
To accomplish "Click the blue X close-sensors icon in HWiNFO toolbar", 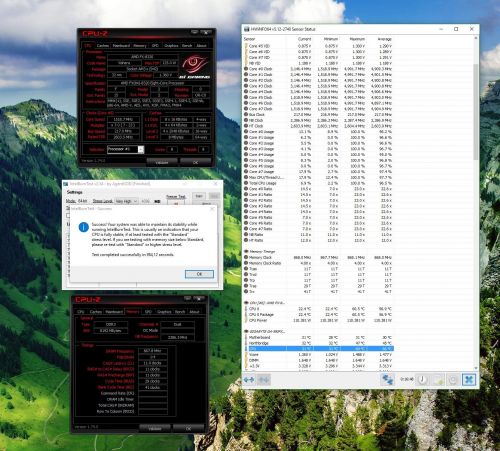I will click(x=469, y=379).
